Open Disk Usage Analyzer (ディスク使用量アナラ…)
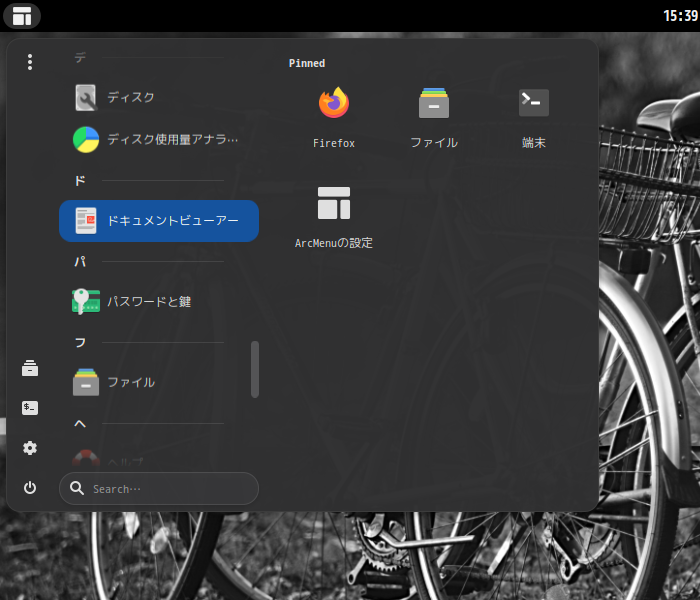Viewport: 700px width, 600px height. [x=159, y=140]
